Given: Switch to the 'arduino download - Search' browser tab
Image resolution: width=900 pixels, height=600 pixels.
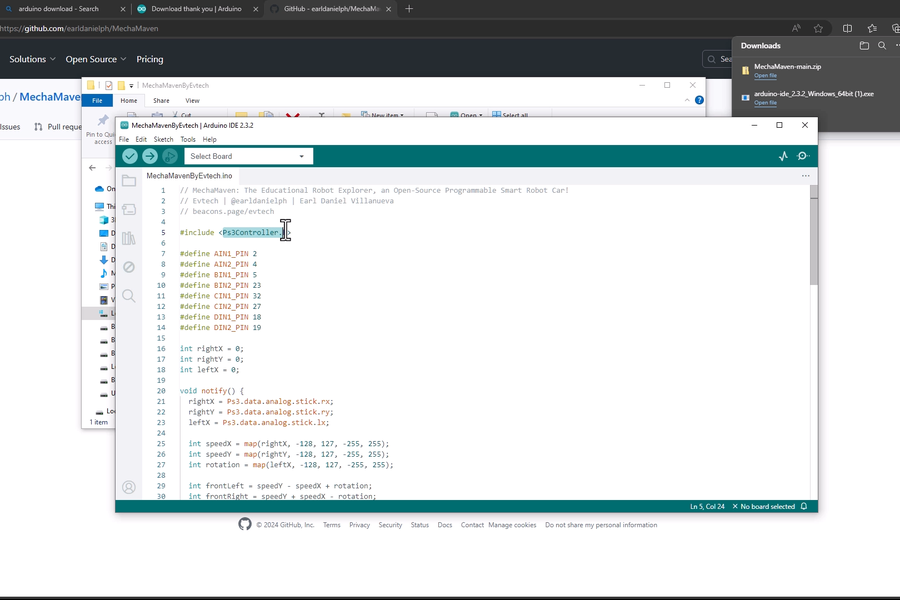Looking at the screenshot, I should click(59, 9).
